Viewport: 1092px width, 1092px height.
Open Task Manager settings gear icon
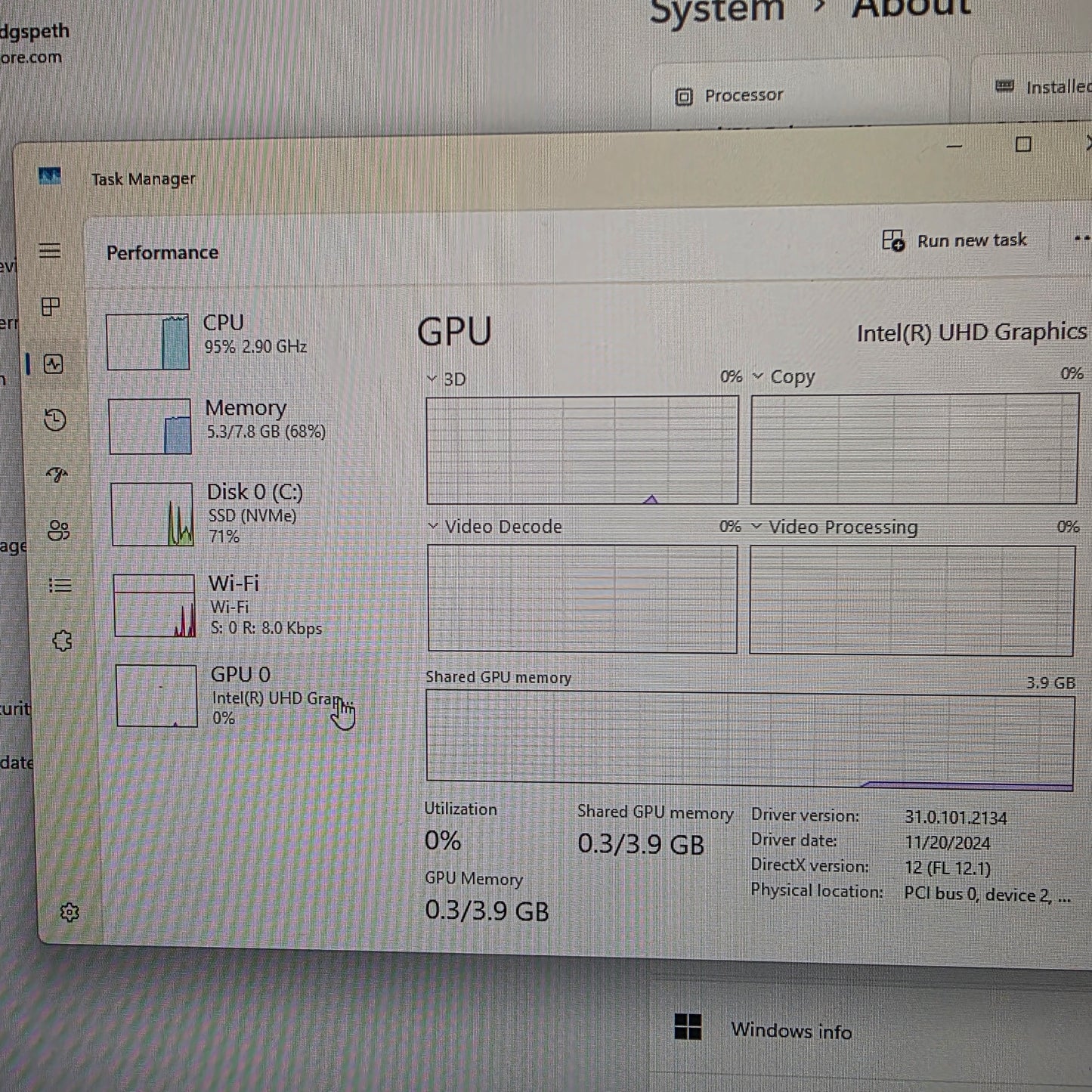click(70, 912)
